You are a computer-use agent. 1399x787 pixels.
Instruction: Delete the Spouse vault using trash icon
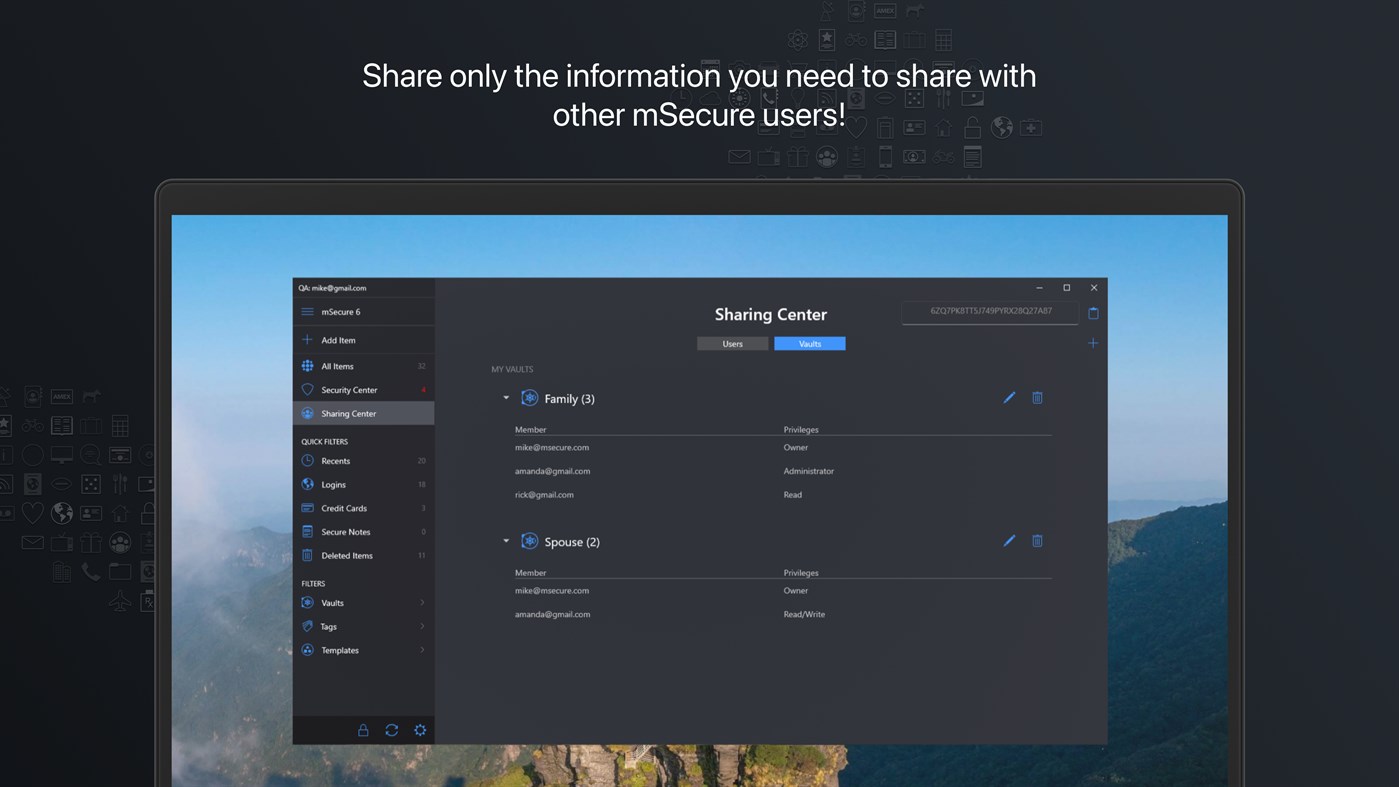tap(1037, 541)
